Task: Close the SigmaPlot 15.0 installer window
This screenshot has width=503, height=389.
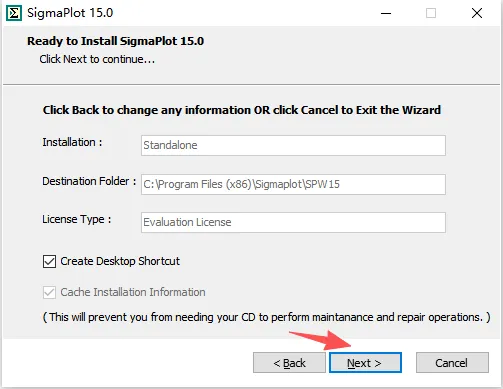Action: (477, 13)
